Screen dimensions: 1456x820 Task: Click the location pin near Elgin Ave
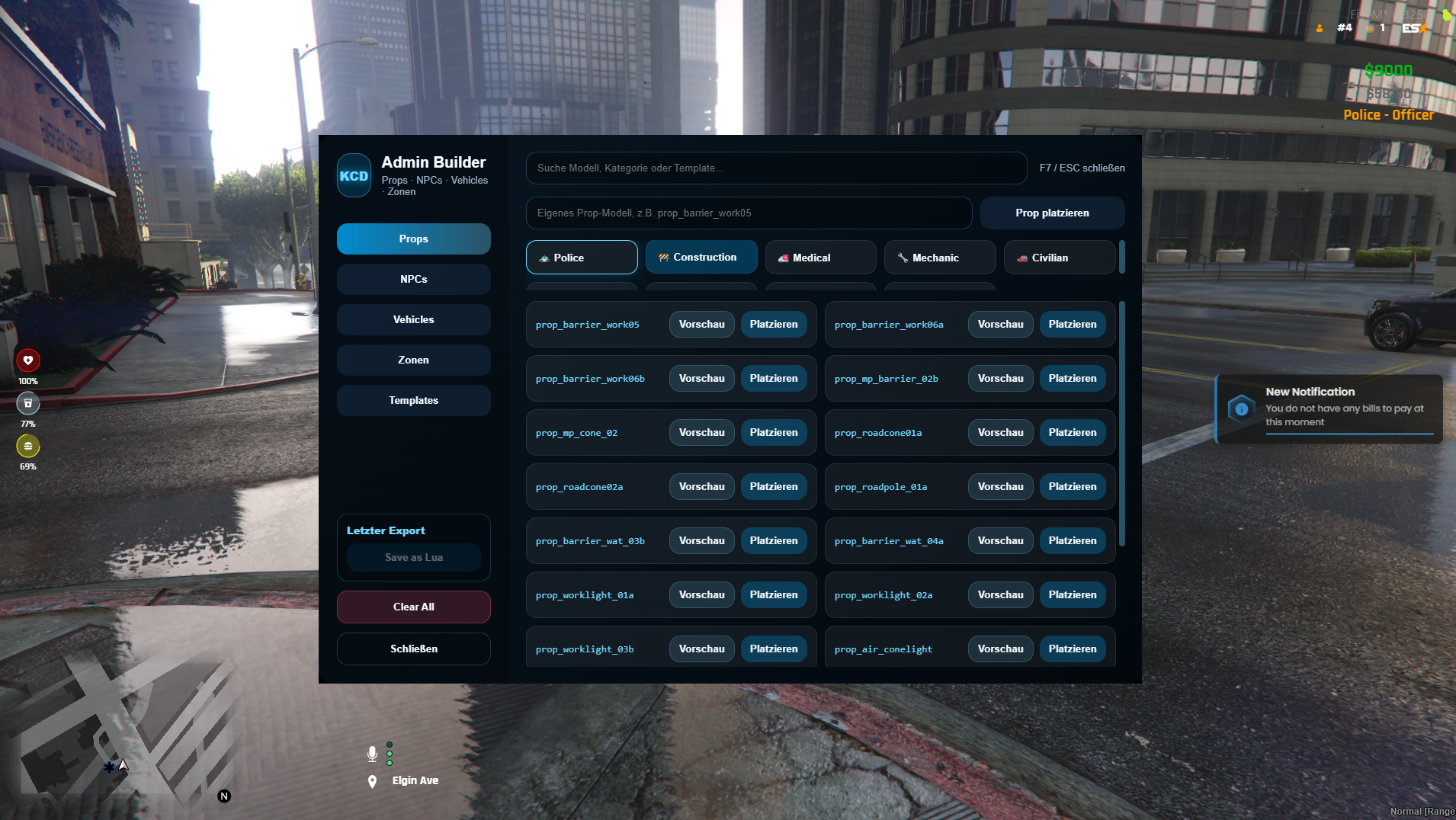tap(372, 781)
